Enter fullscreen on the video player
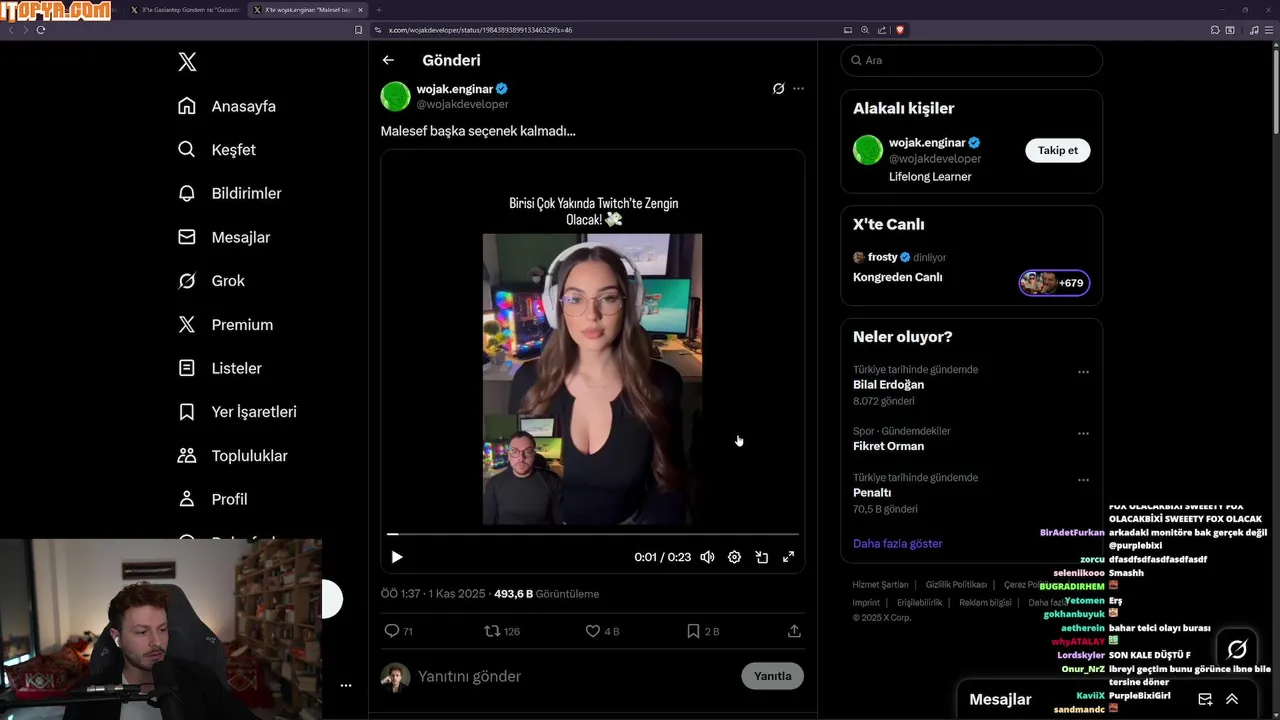 click(788, 557)
